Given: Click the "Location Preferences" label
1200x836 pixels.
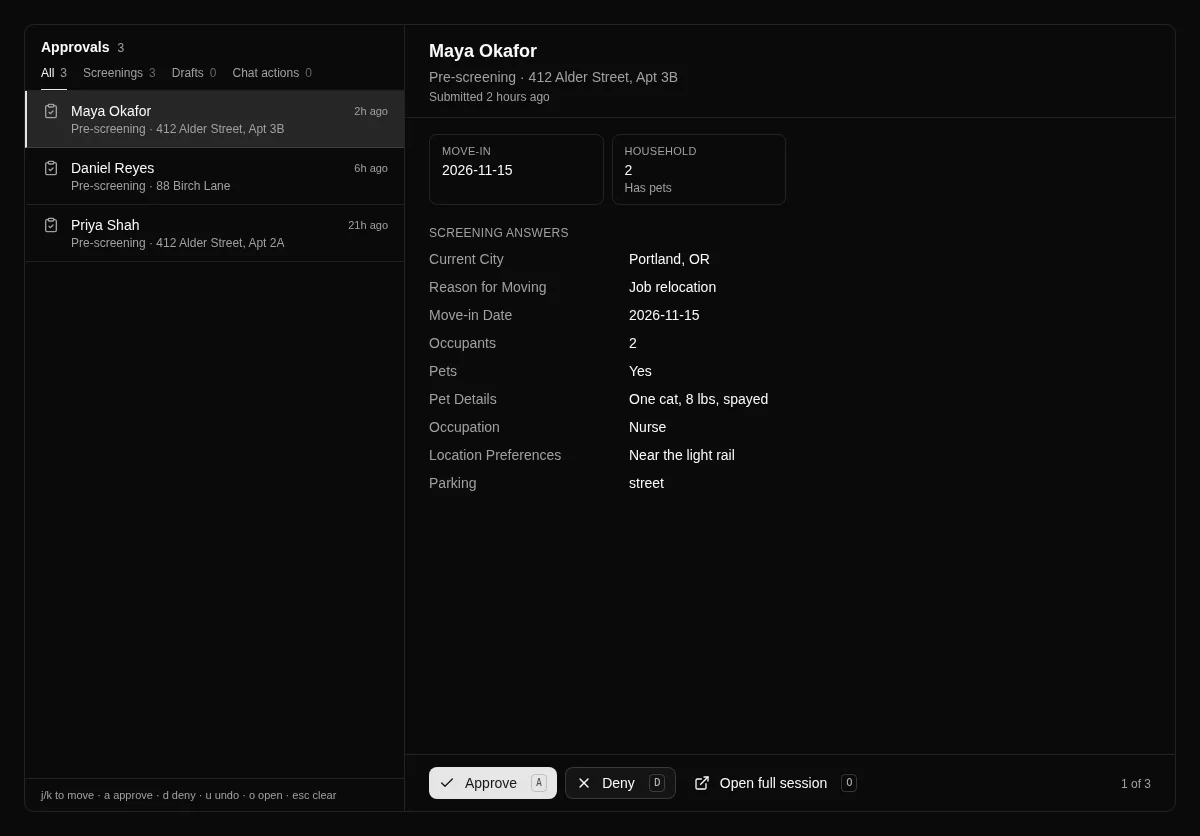Looking at the screenshot, I should [495, 455].
